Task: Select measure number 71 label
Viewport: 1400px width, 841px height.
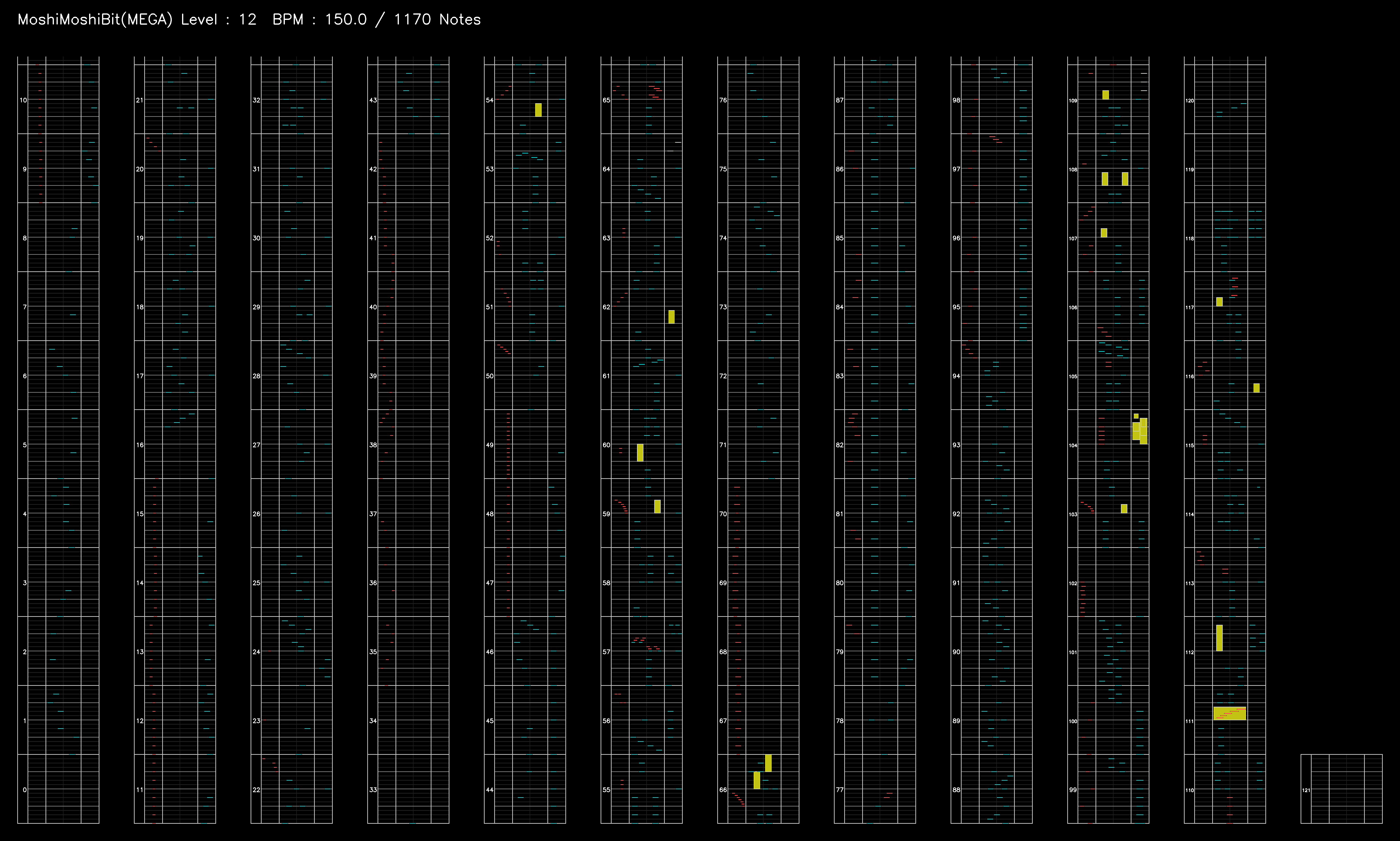Action: click(x=723, y=445)
